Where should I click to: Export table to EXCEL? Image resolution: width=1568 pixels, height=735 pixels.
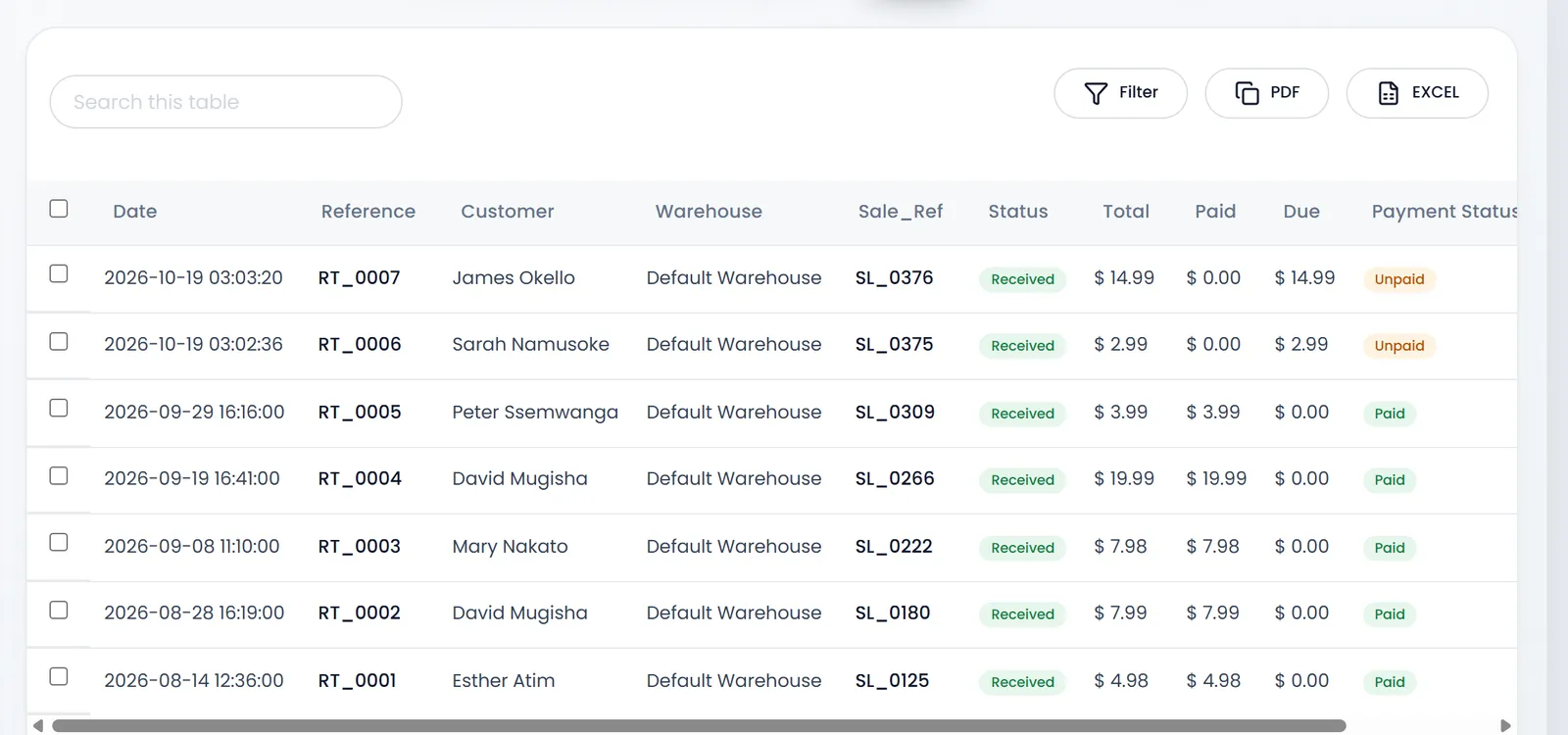click(1417, 93)
